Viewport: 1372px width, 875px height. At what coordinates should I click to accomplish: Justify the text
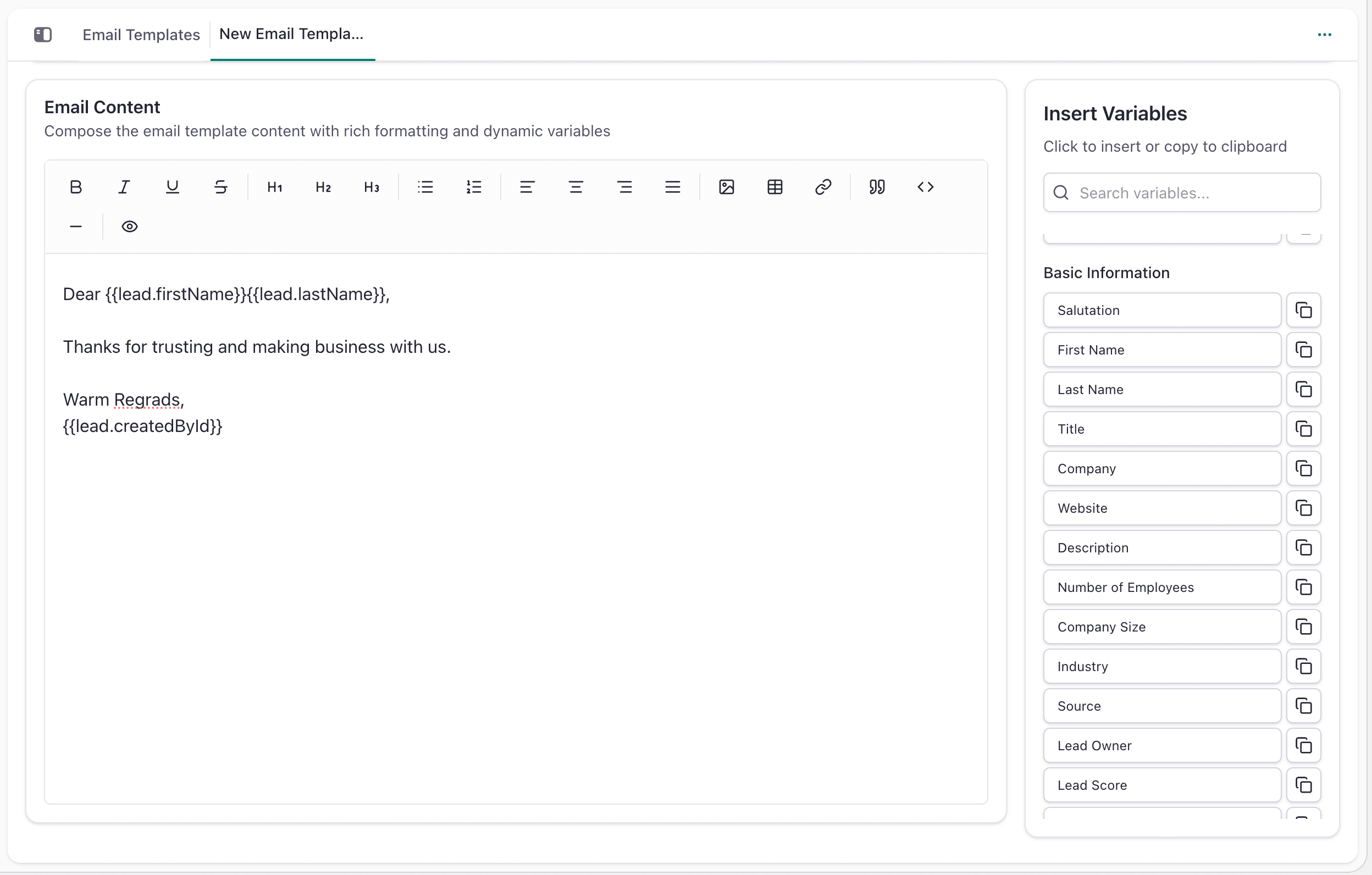672,187
